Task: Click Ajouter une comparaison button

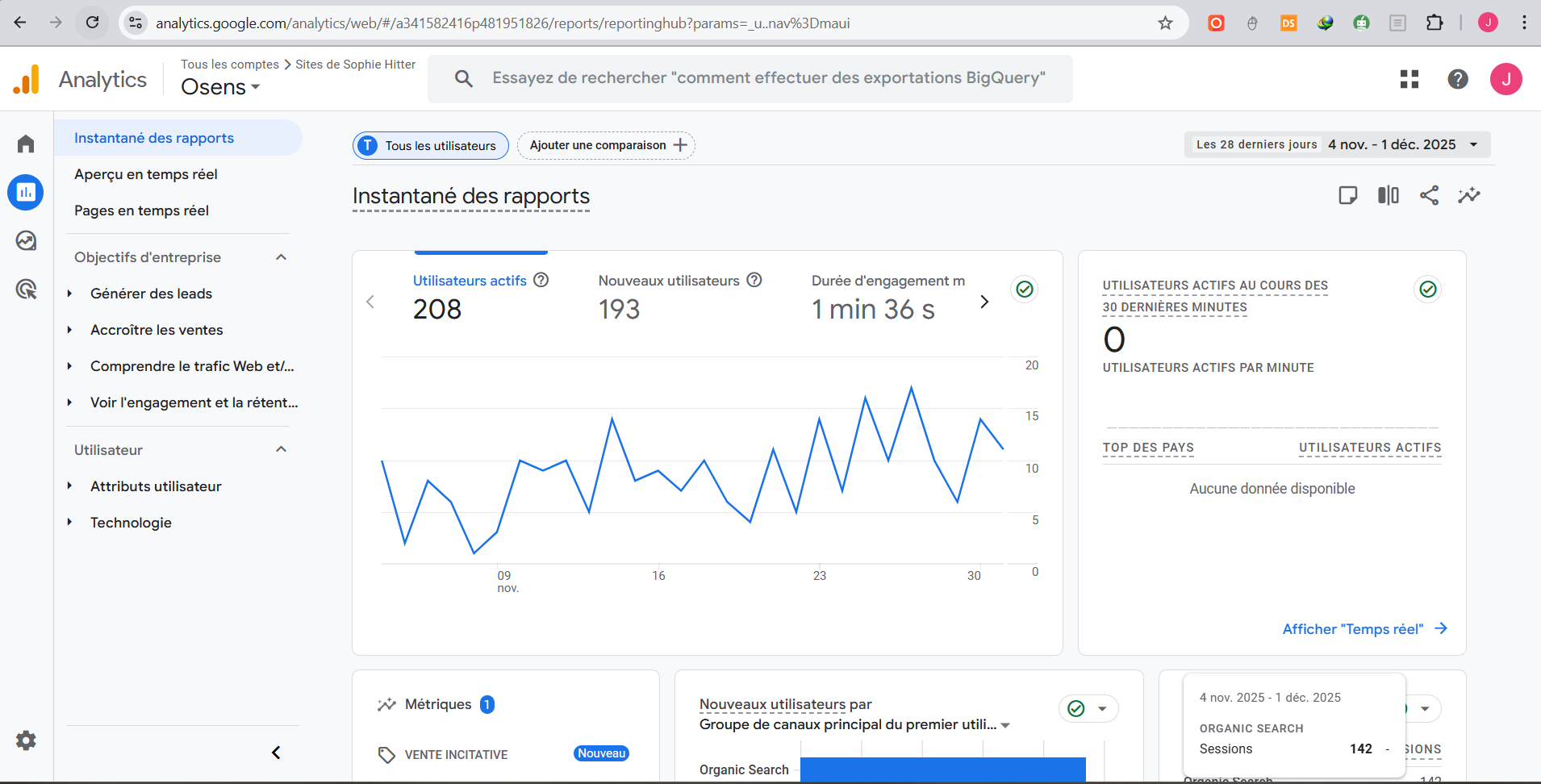Action: tap(606, 145)
